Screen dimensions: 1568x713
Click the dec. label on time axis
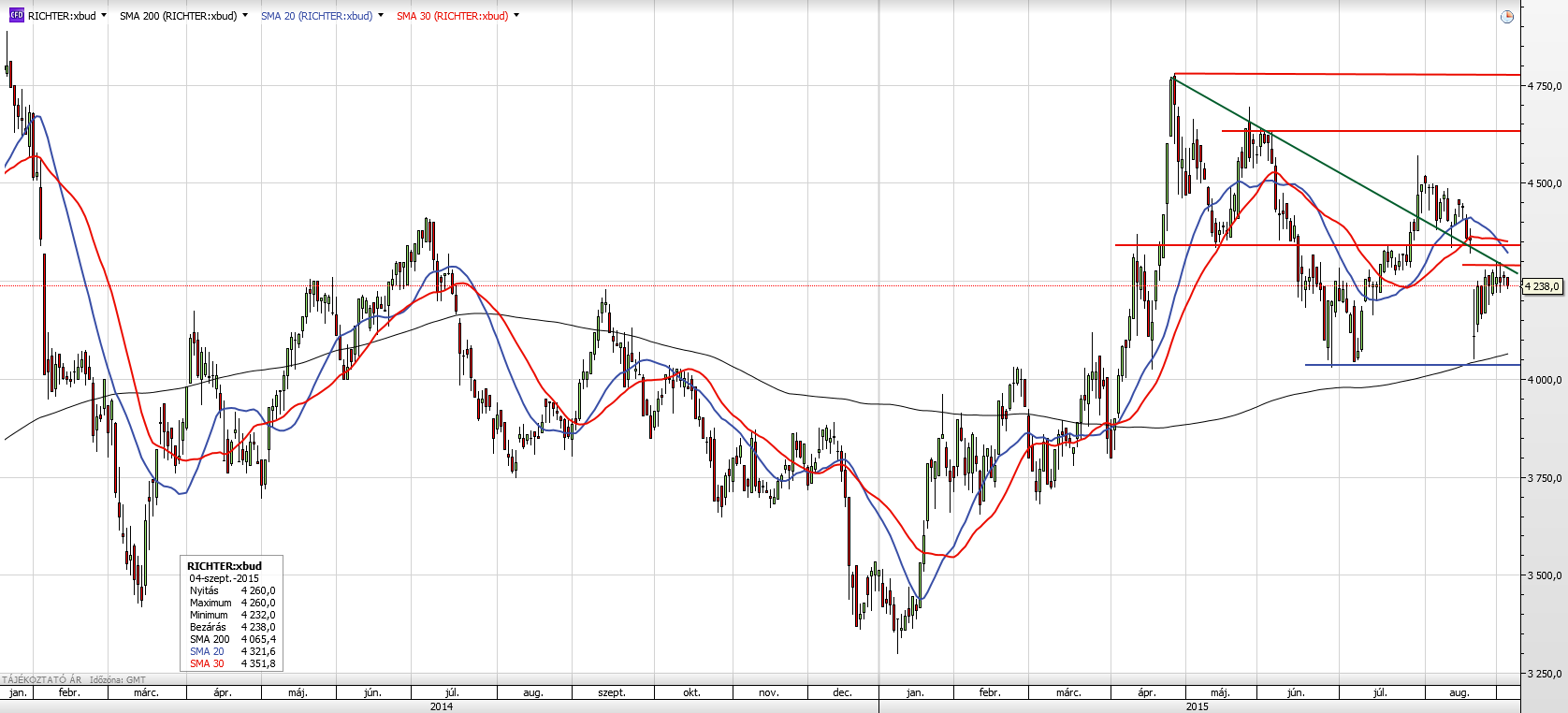(842, 693)
